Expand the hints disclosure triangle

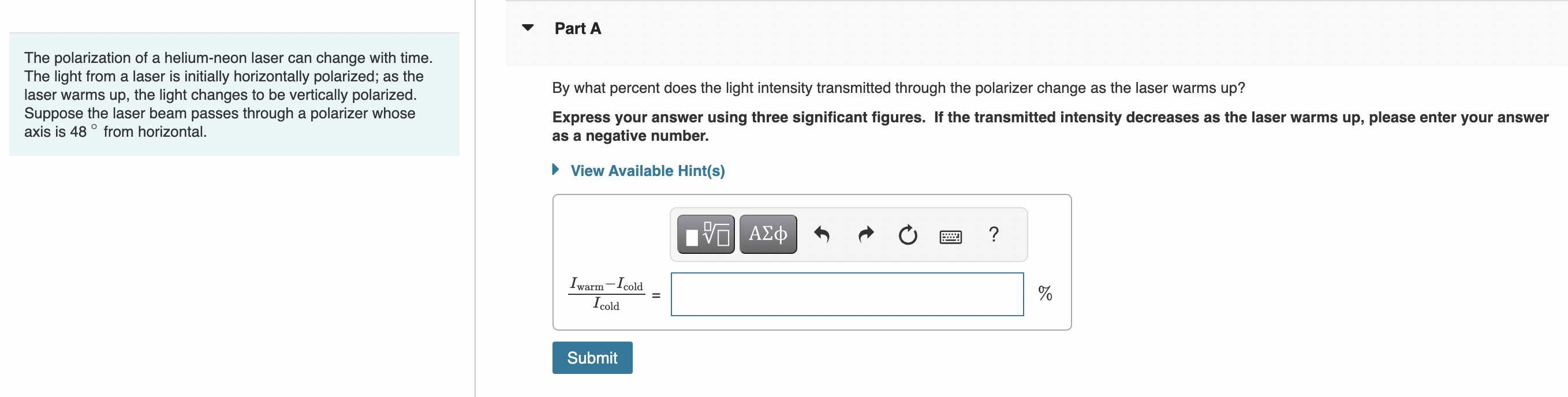click(555, 170)
